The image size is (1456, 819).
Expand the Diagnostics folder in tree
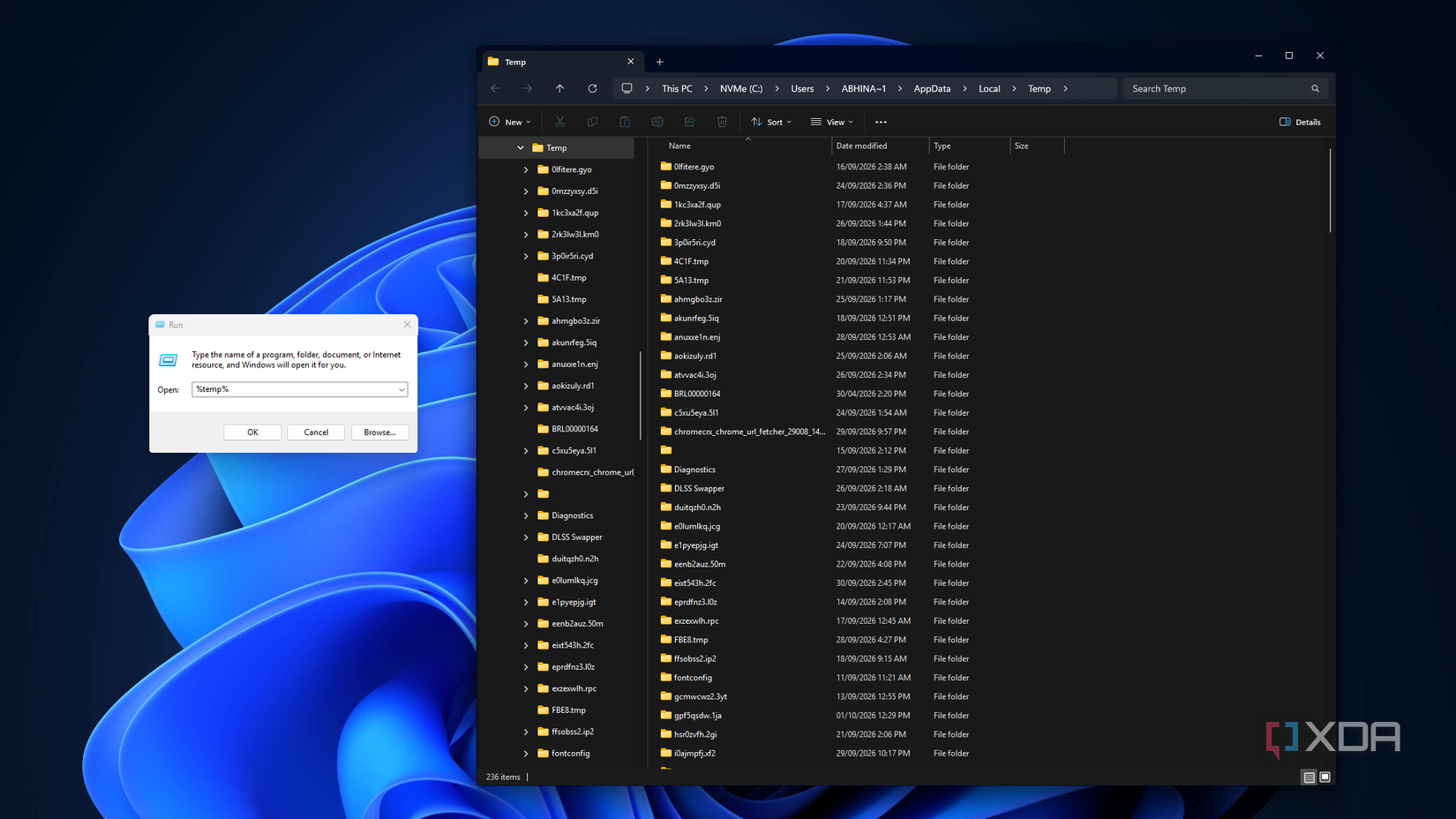click(526, 515)
